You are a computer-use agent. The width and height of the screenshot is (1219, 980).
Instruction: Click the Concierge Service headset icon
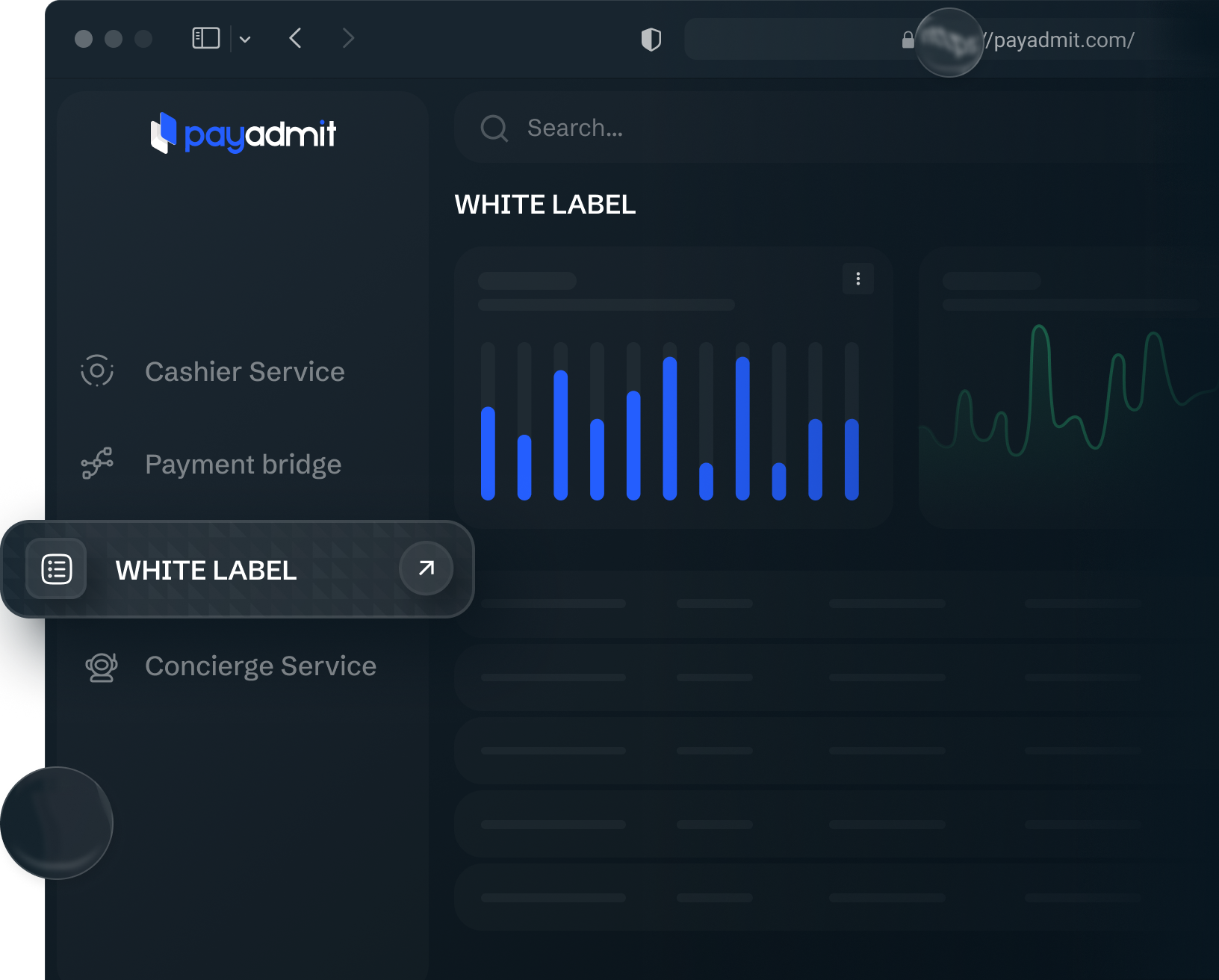click(x=101, y=666)
